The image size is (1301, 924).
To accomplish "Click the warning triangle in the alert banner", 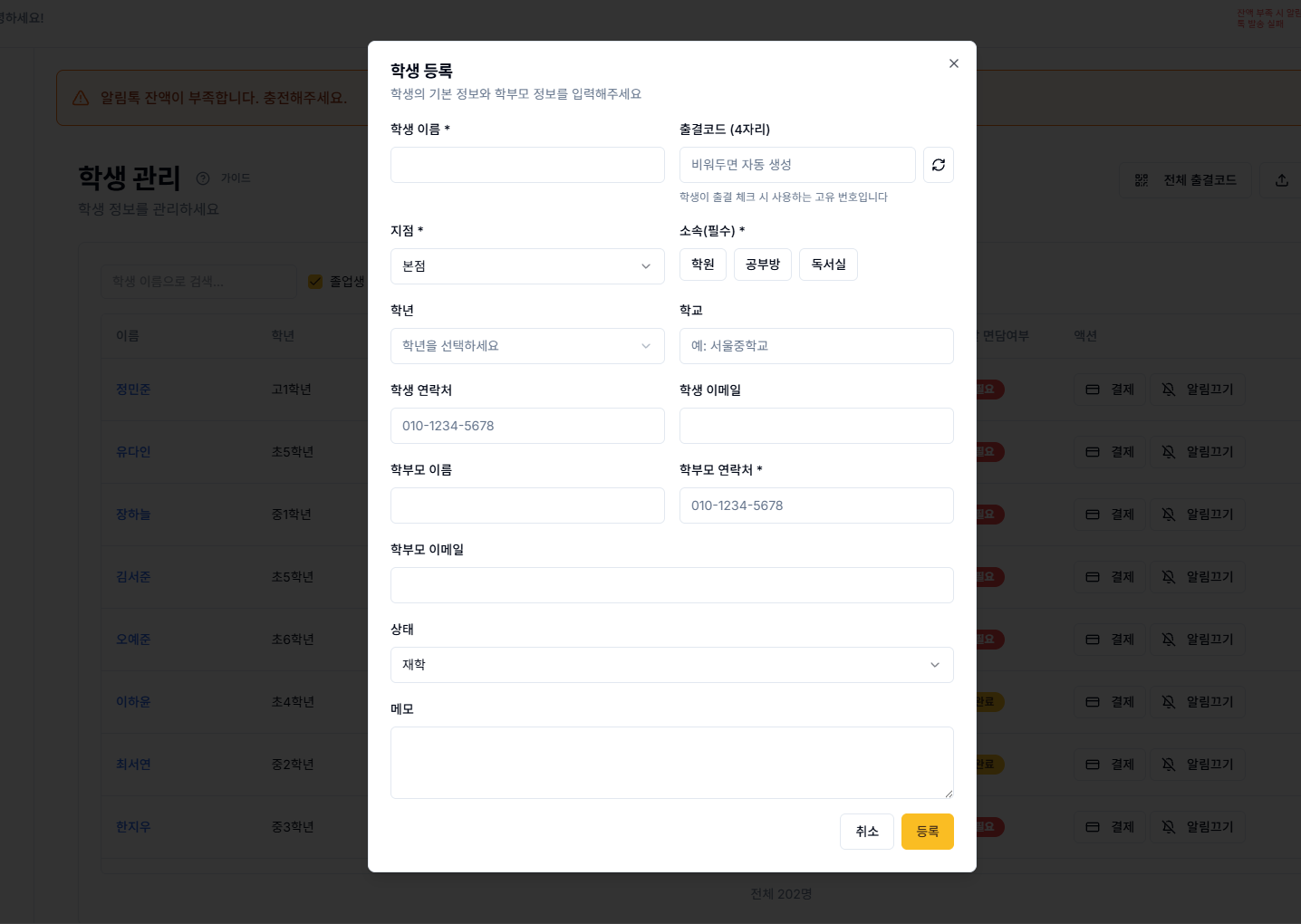I will [81, 98].
